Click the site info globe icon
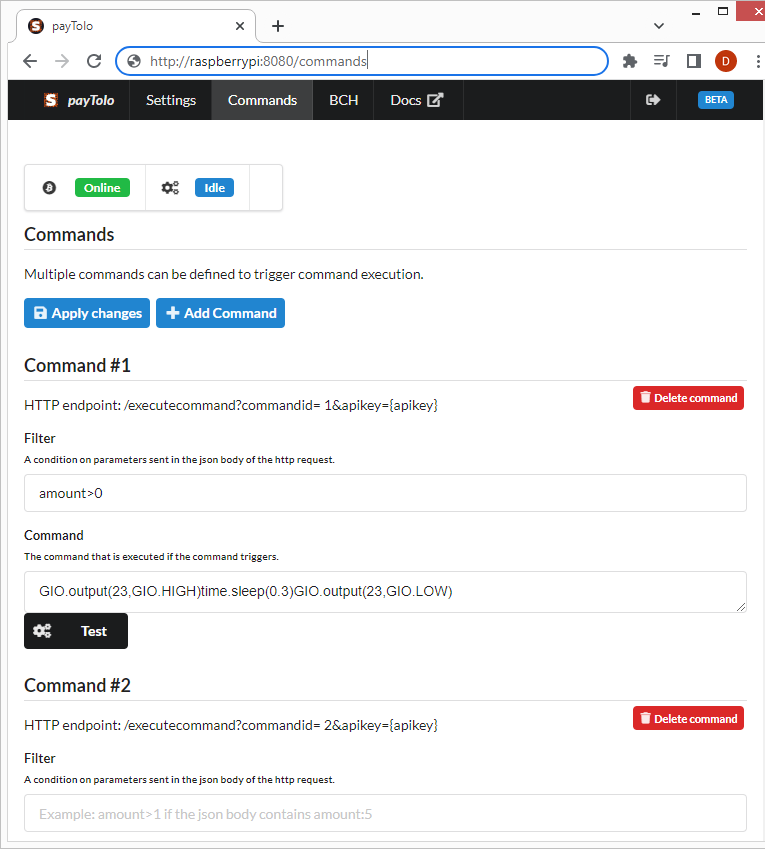 coord(134,61)
